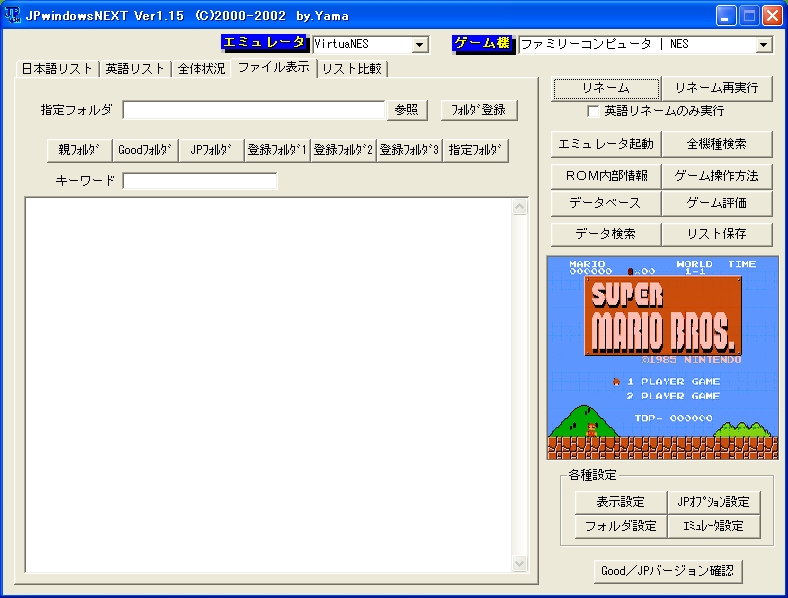Click the リスト保存 button
The height and width of the screenshot is (598, 788).
pyautogui.click(x=717, y=234)
